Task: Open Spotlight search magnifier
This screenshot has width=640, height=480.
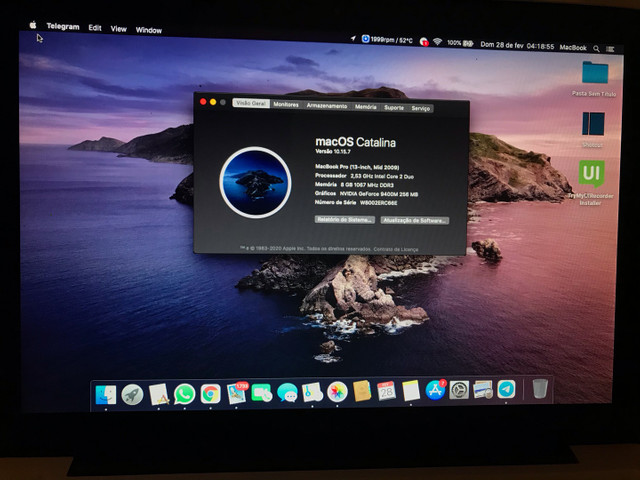Action: (596, 49)
